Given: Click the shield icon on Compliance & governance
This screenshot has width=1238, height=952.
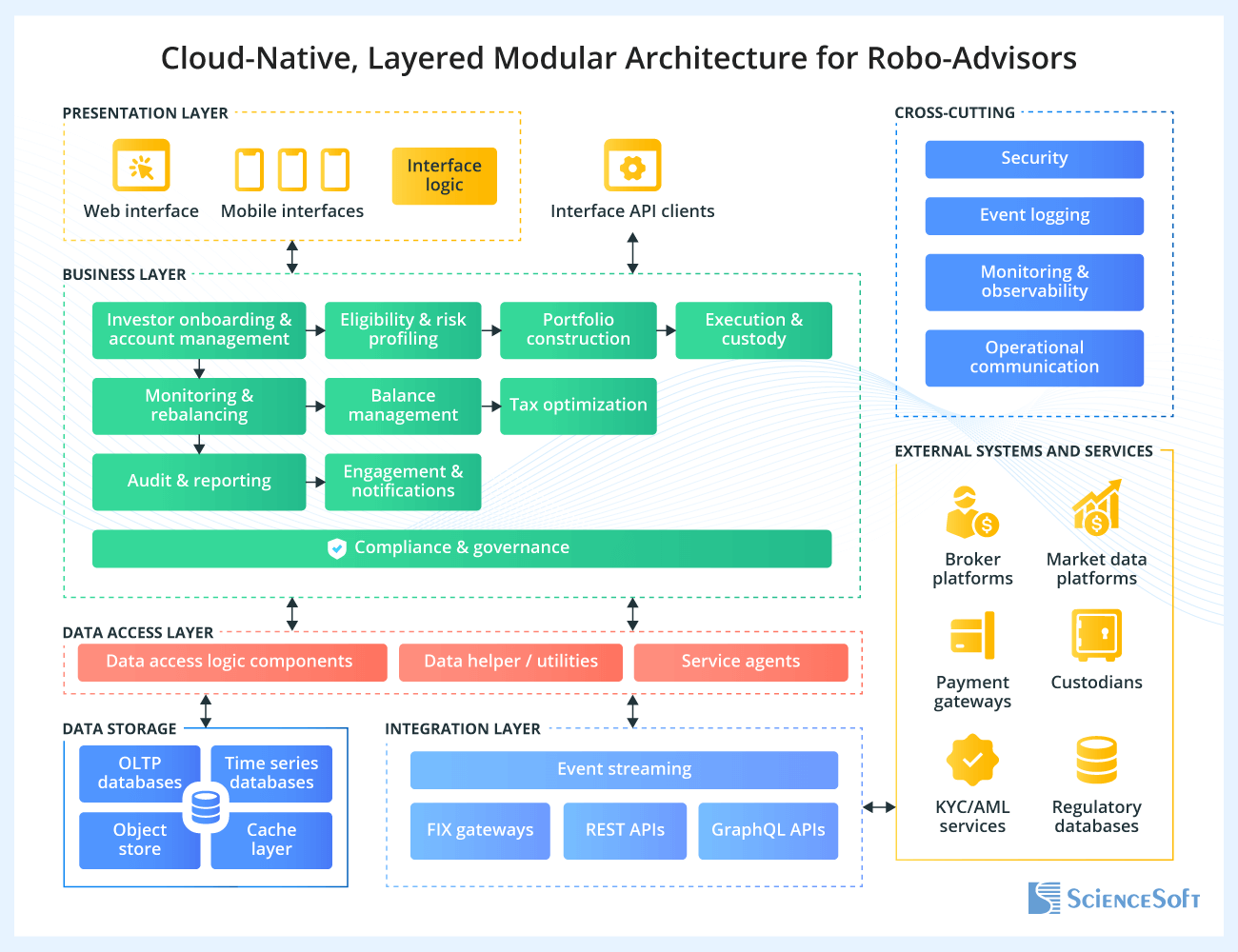Looking at the screenshot, I should 336,548.
